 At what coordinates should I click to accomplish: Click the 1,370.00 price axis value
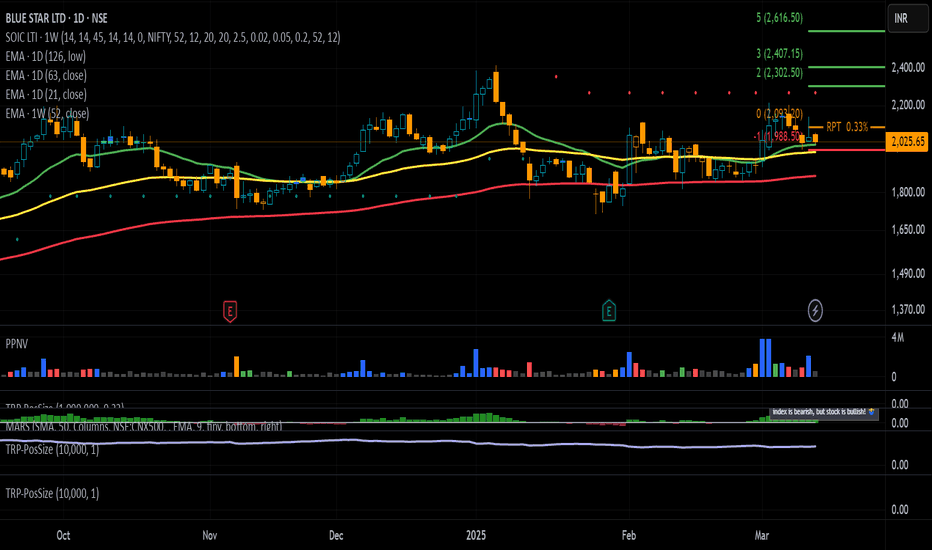(908, 309)
